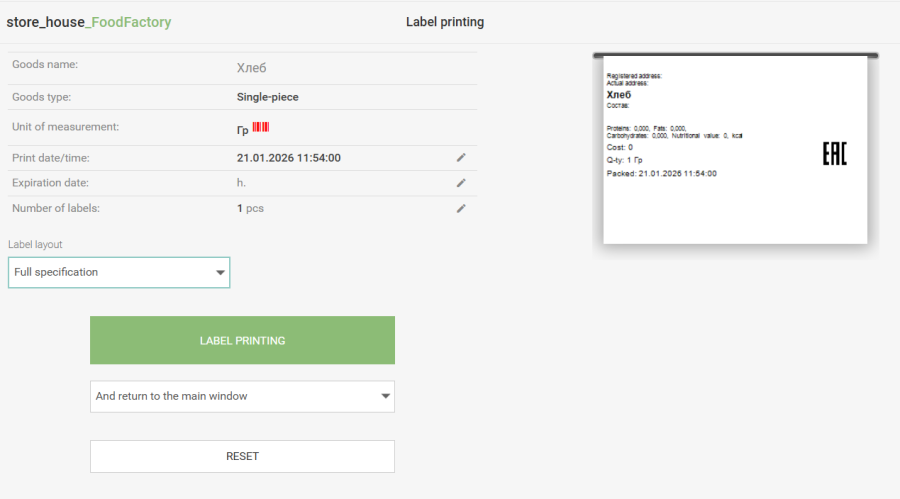The width and height of the screenshot is (900, 499).
Task: Click the Goods name field showing Хлеб
Action: coord(252,68)
